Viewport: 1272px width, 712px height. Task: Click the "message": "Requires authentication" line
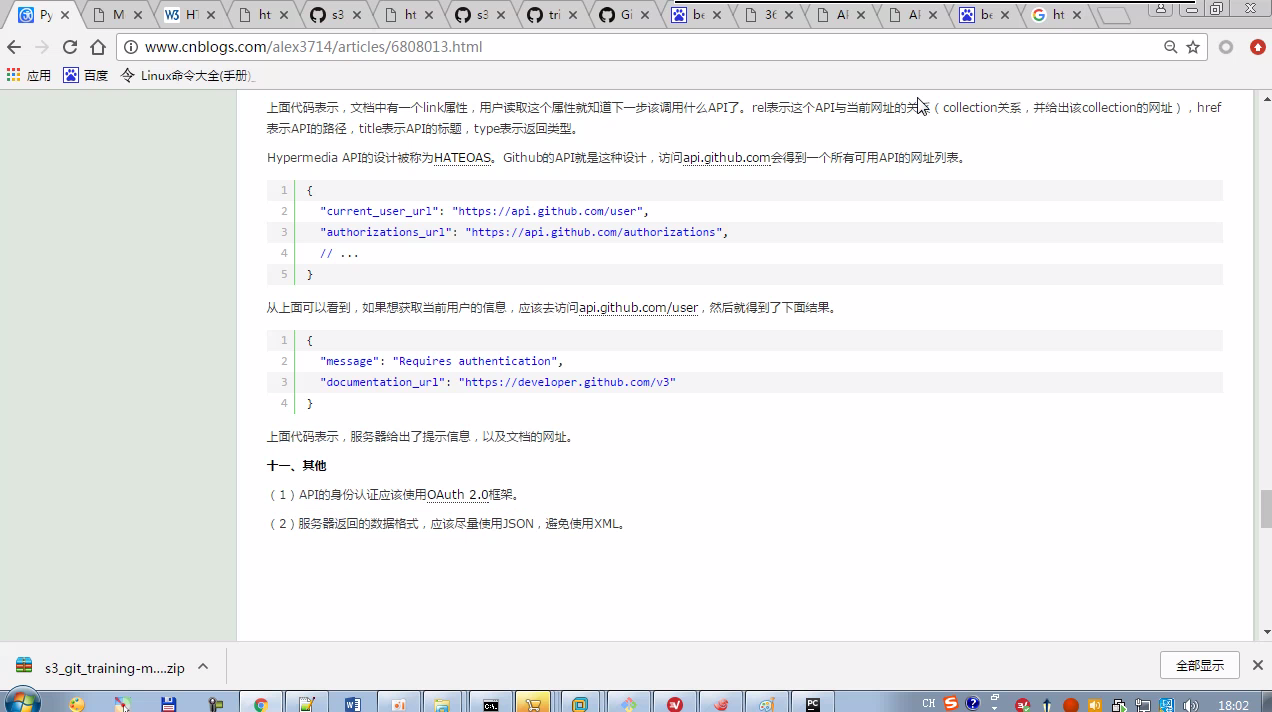(x=441, y=361)
